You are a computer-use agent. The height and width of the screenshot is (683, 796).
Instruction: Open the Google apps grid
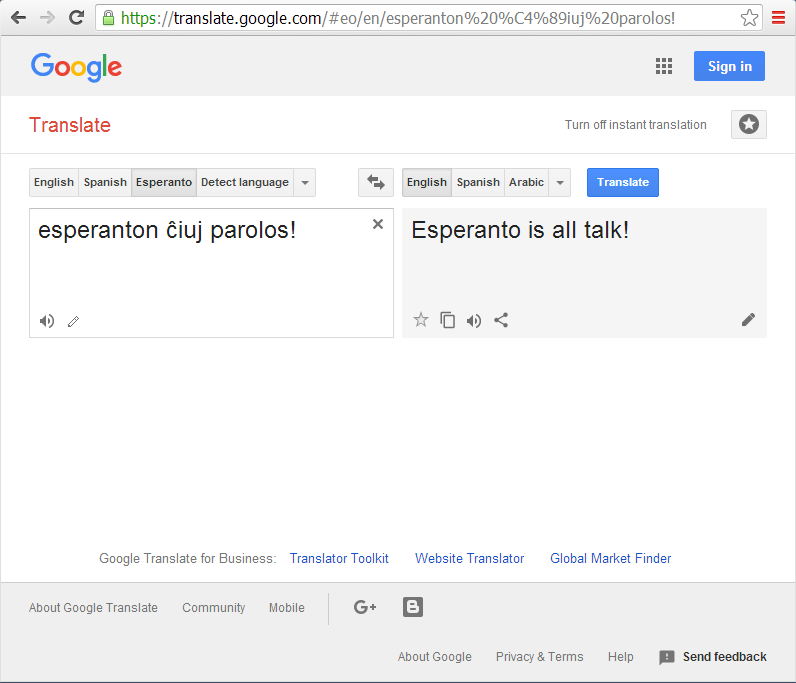664,66
